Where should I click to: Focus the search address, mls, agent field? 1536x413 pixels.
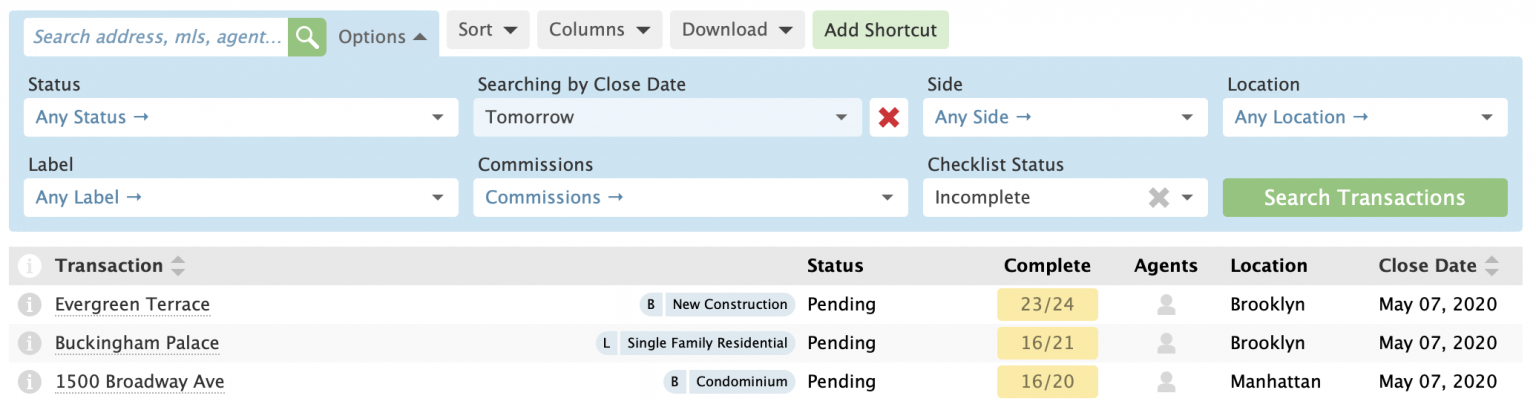pyautogui.click(x=157, y=37)
